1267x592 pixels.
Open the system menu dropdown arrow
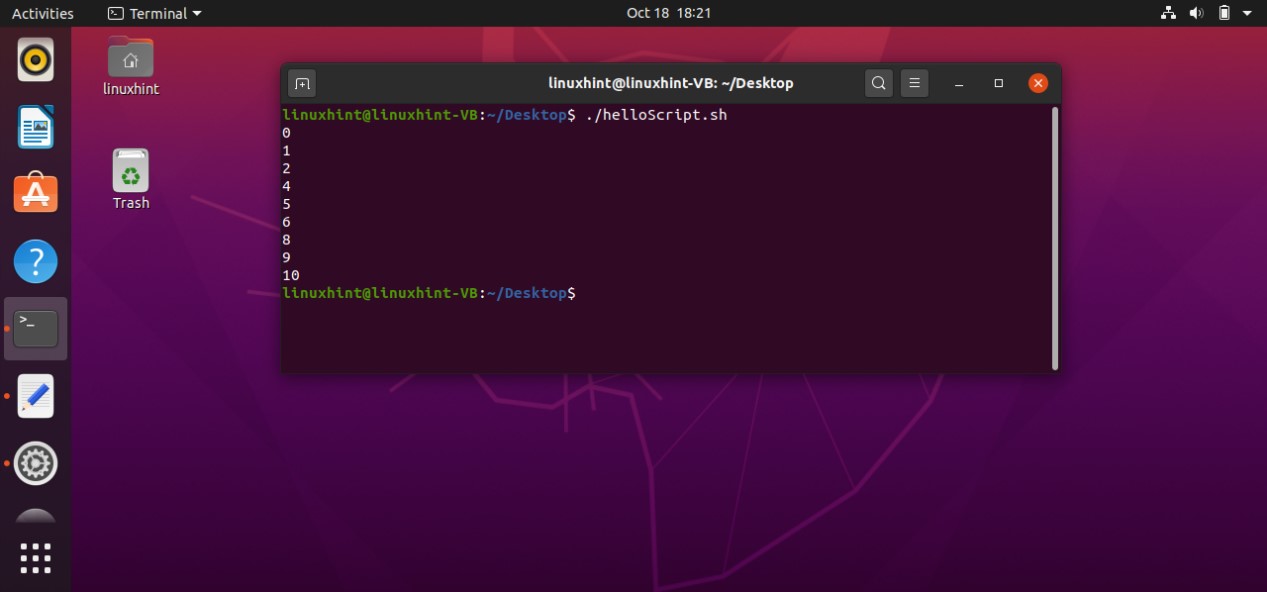(1248, 13)
